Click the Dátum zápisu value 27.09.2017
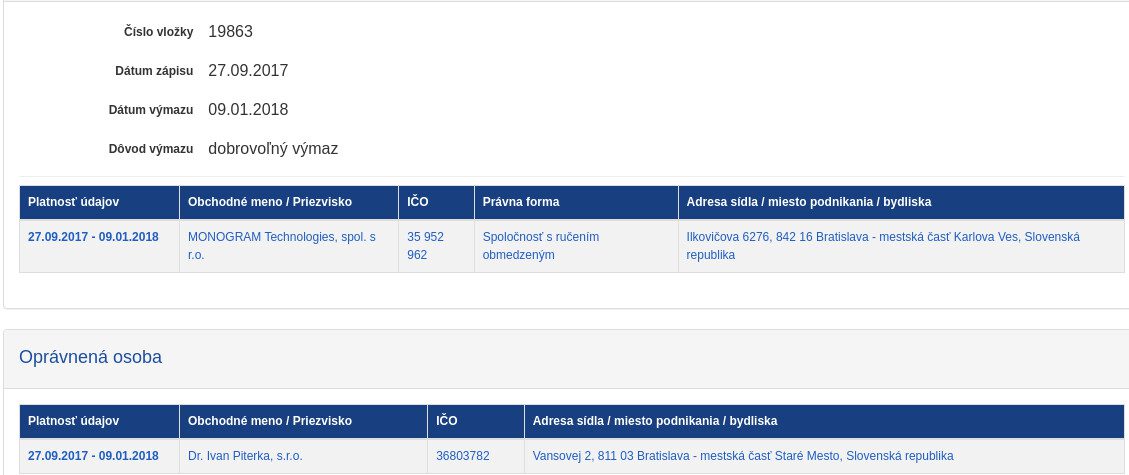Viewport: 1129px width, 475px height. [248, 71]
